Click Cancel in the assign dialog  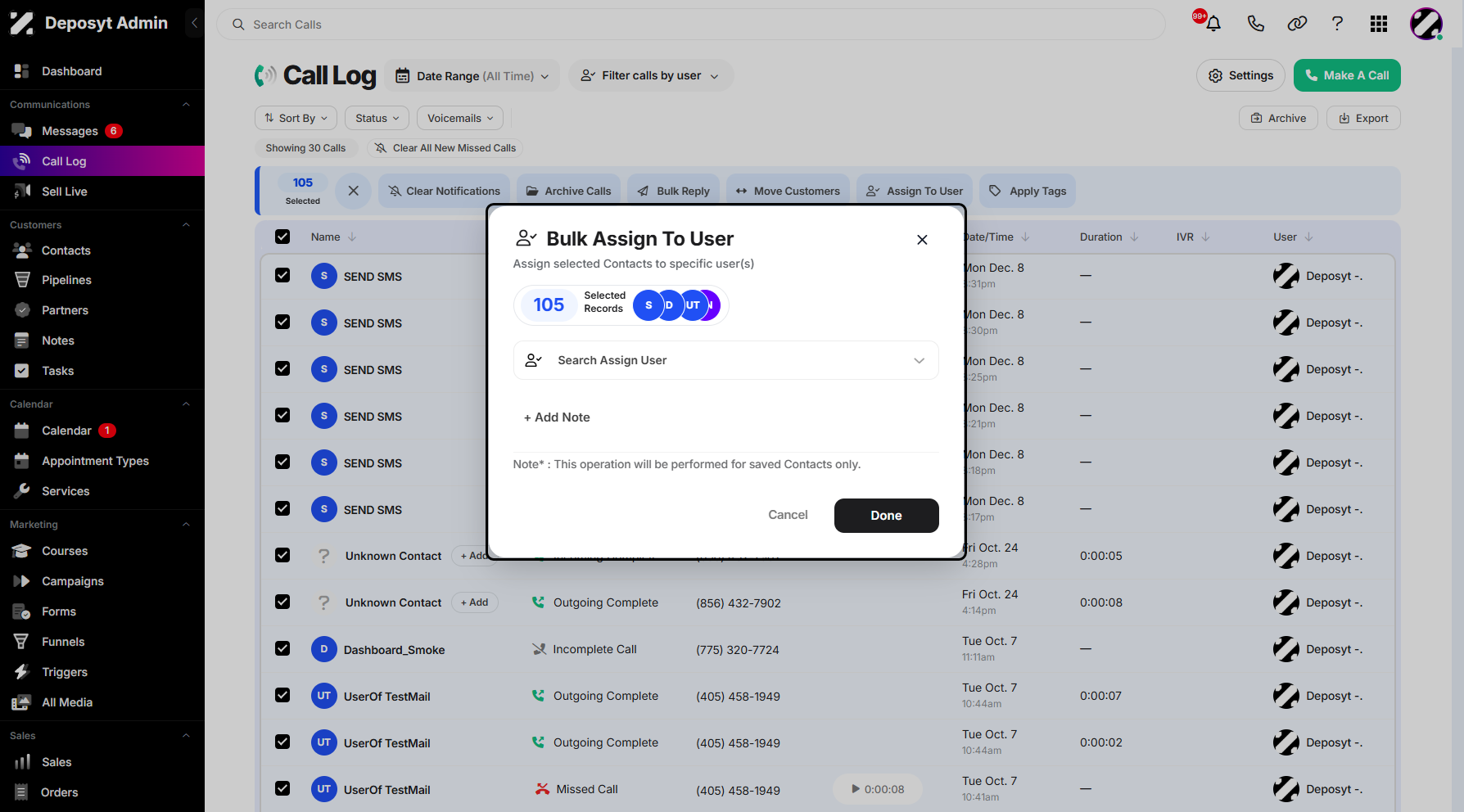pyautogui.click(x=788, y=515)
